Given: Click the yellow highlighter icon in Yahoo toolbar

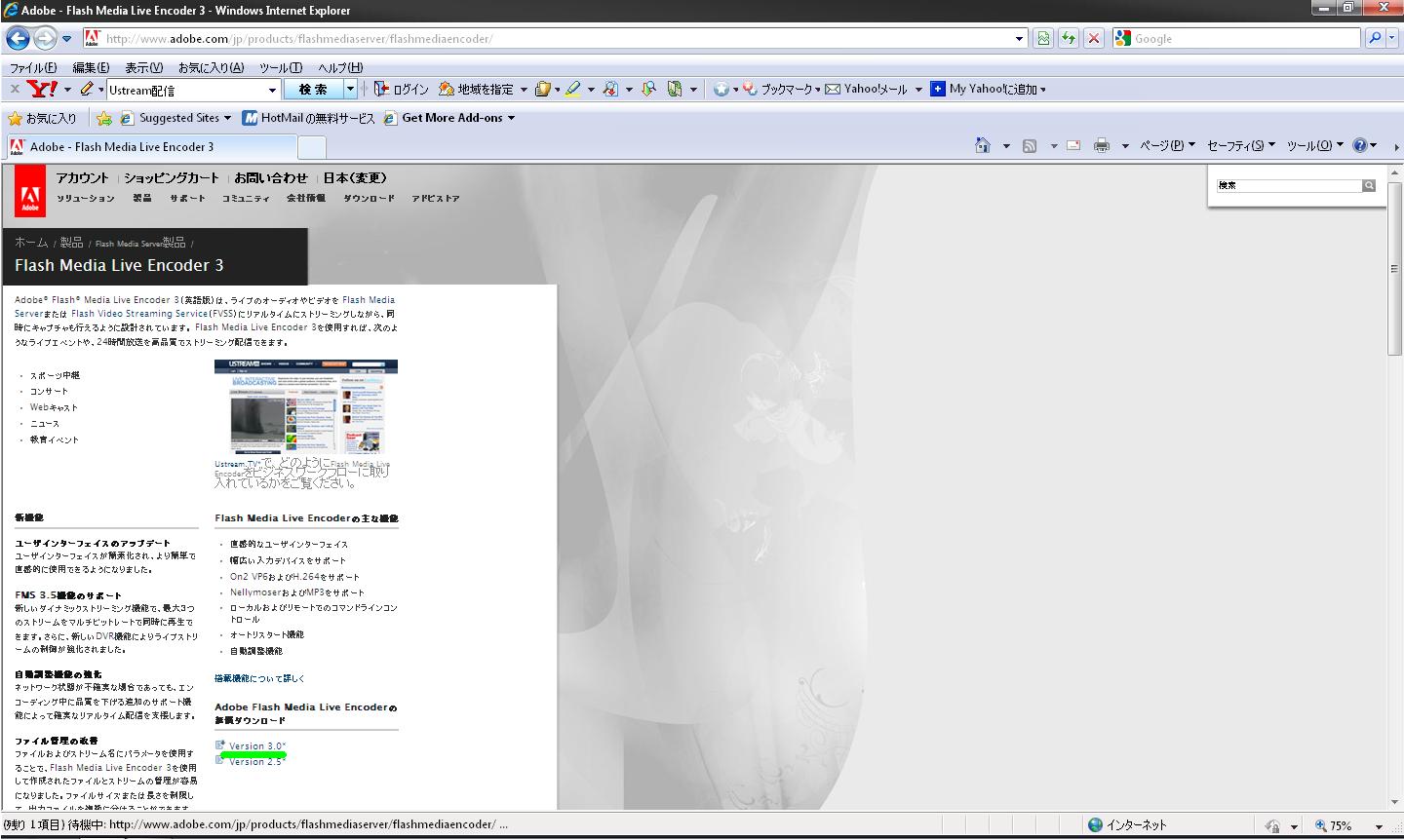Looking at the screenshot, I should click(x=572, y=89).
